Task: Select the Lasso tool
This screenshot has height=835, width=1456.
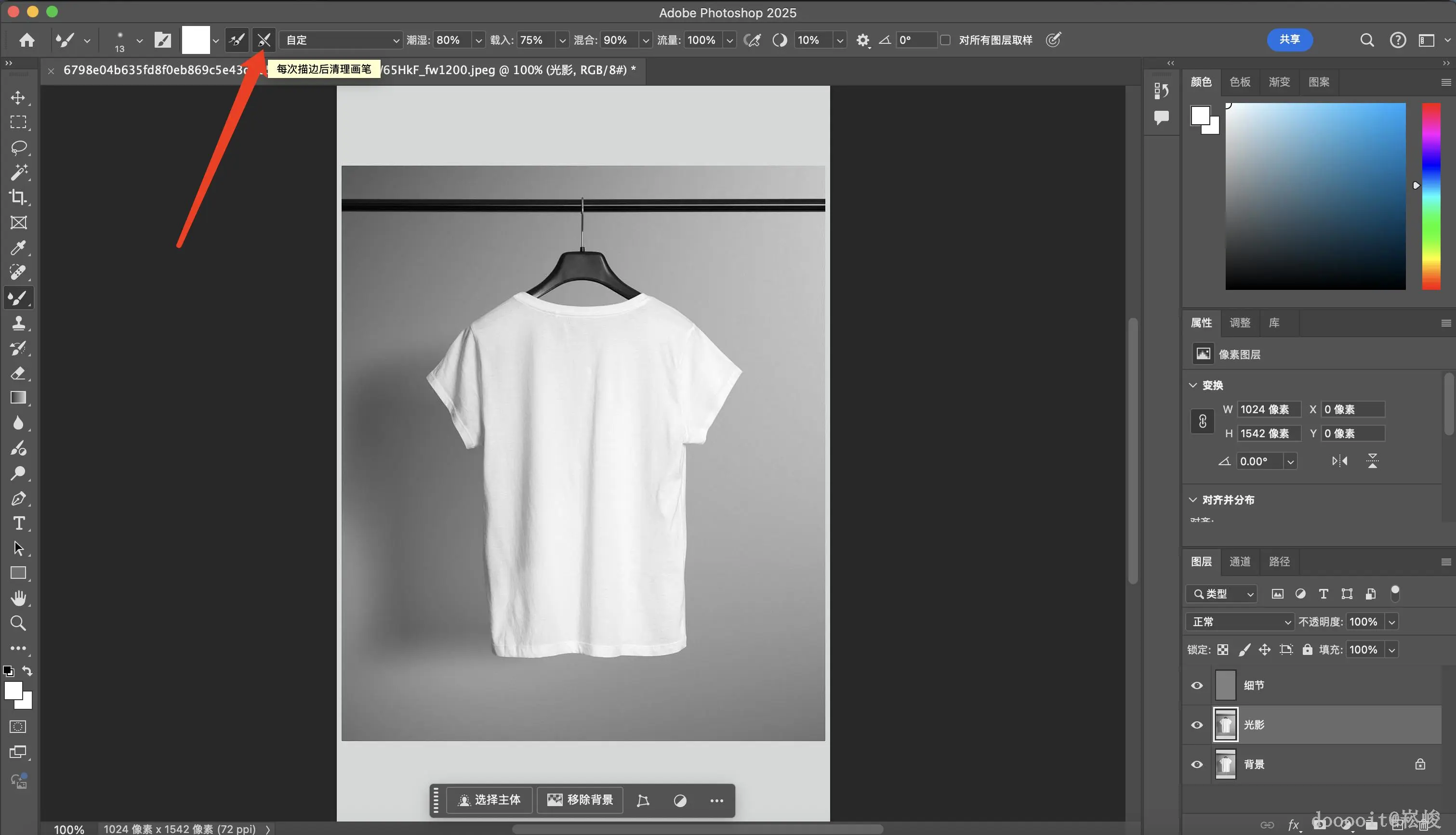Action: pyautogui.click(x=18, y=147)
